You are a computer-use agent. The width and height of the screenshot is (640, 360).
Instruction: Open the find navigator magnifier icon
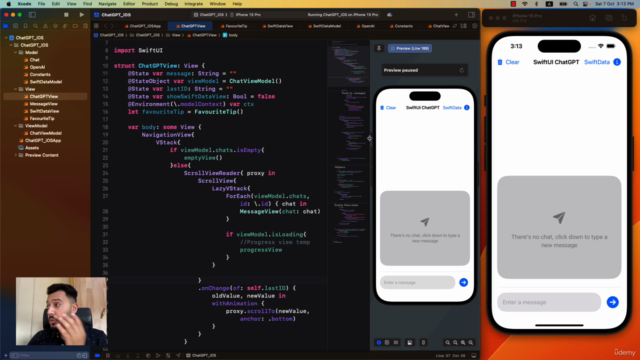36,26
